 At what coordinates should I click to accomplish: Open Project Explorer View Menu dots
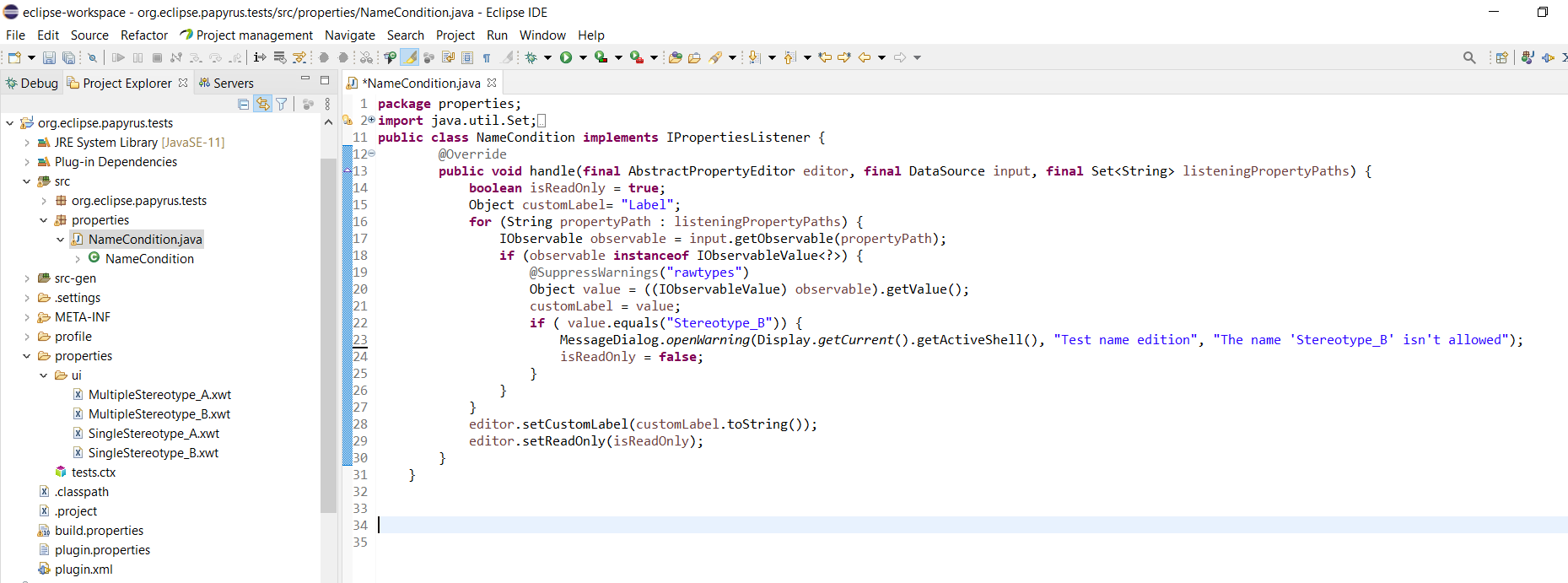327,104
